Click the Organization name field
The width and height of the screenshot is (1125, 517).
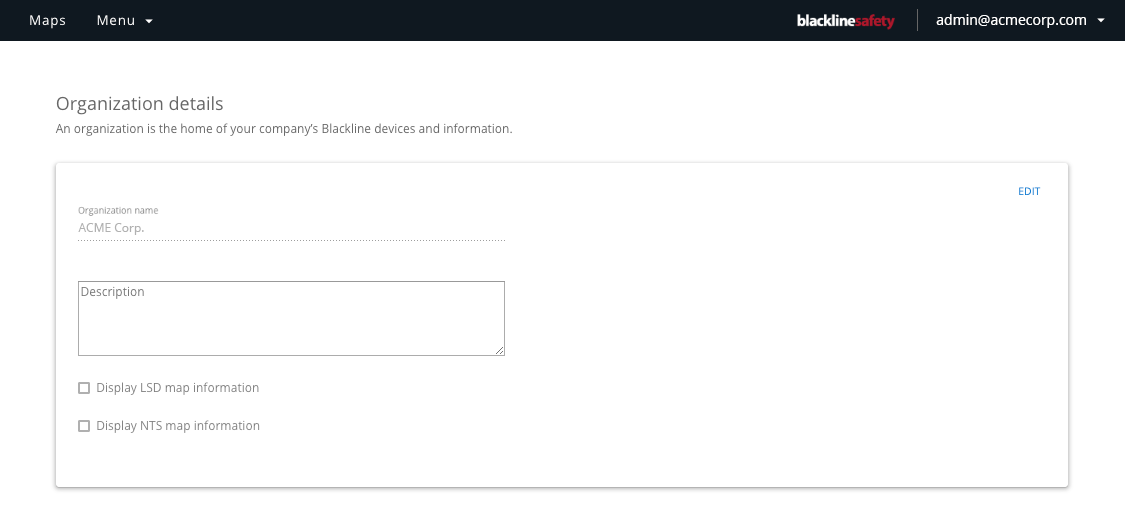click(291, 228)
